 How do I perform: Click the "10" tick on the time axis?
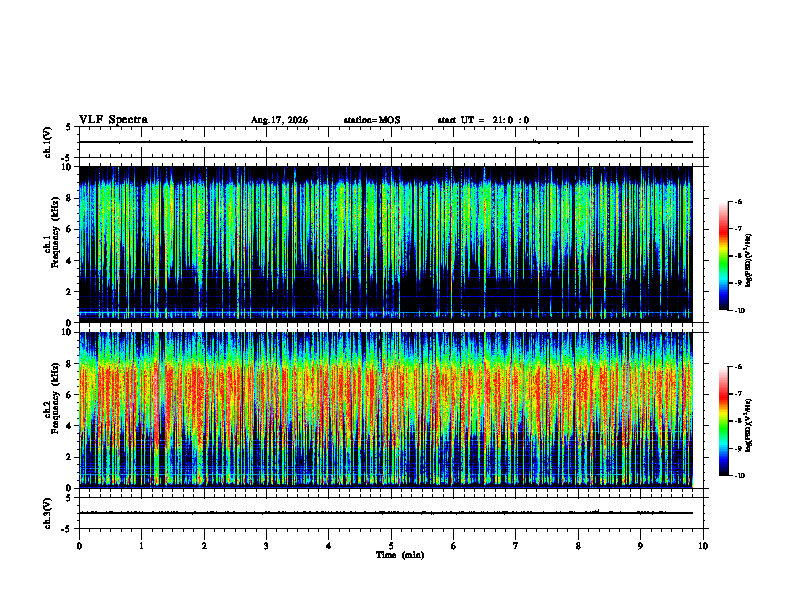tap(703, 546)
